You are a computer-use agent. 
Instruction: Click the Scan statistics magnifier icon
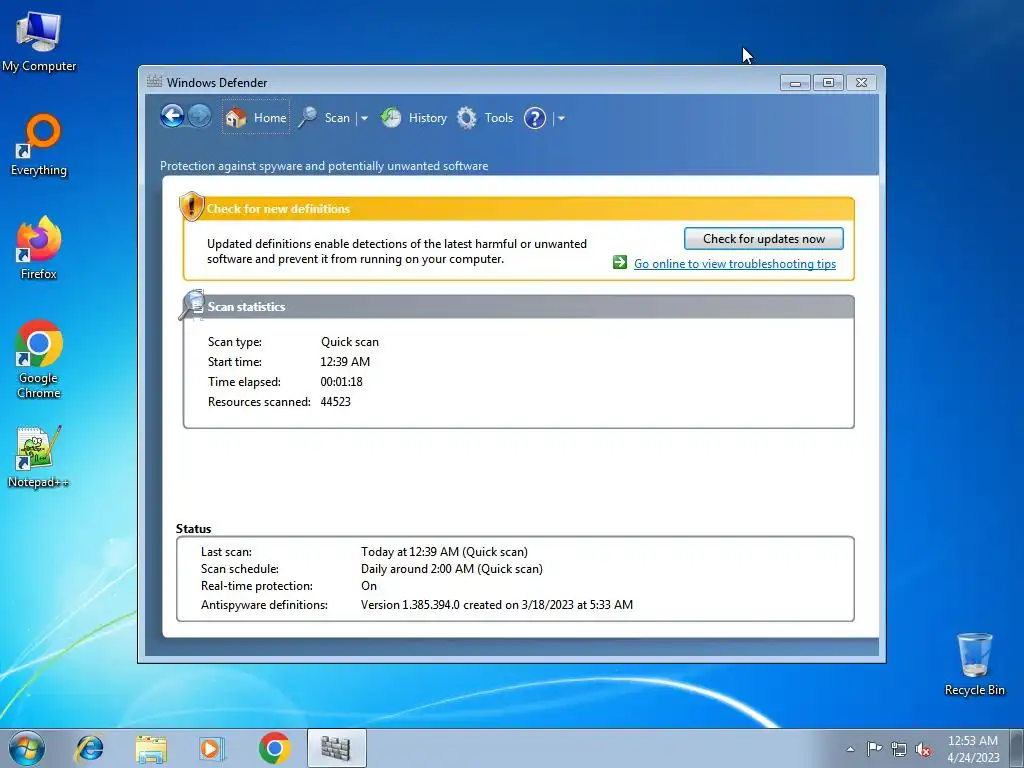[192, 304]
